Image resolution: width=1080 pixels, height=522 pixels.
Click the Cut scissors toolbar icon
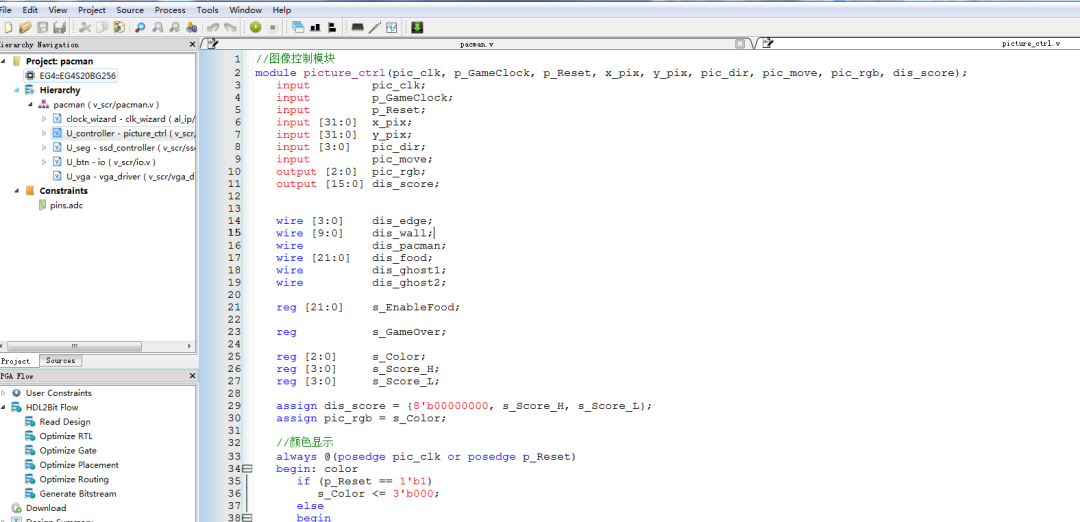pyautogui.click(x=85, y=27)
